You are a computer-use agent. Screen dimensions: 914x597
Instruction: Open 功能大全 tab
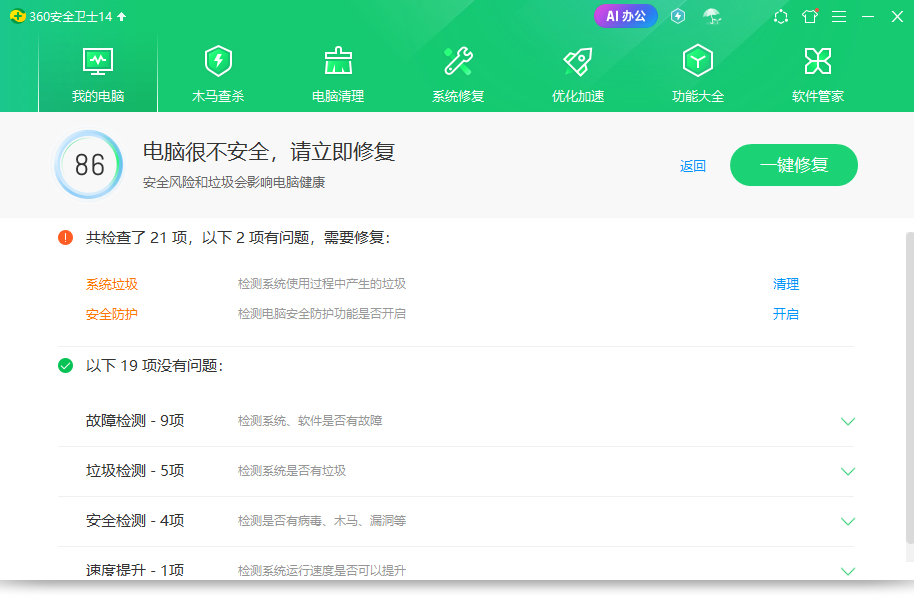698,75
